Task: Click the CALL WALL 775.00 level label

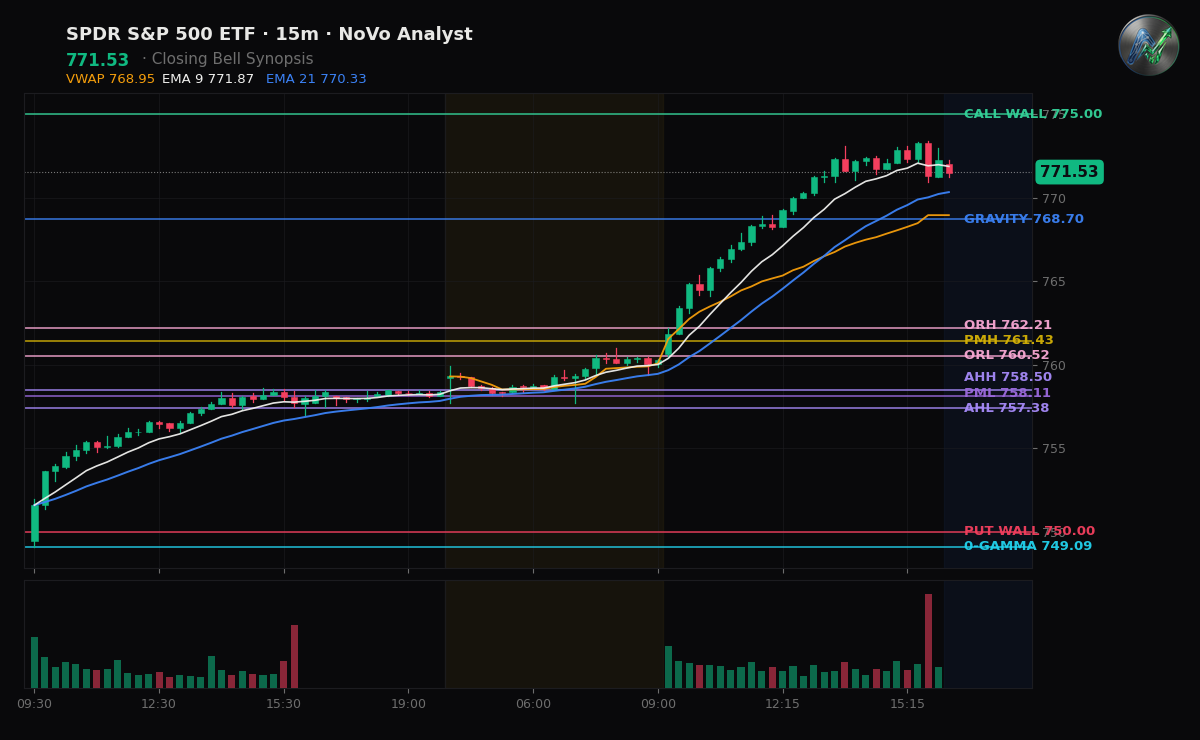Action: click(1033, 114)
